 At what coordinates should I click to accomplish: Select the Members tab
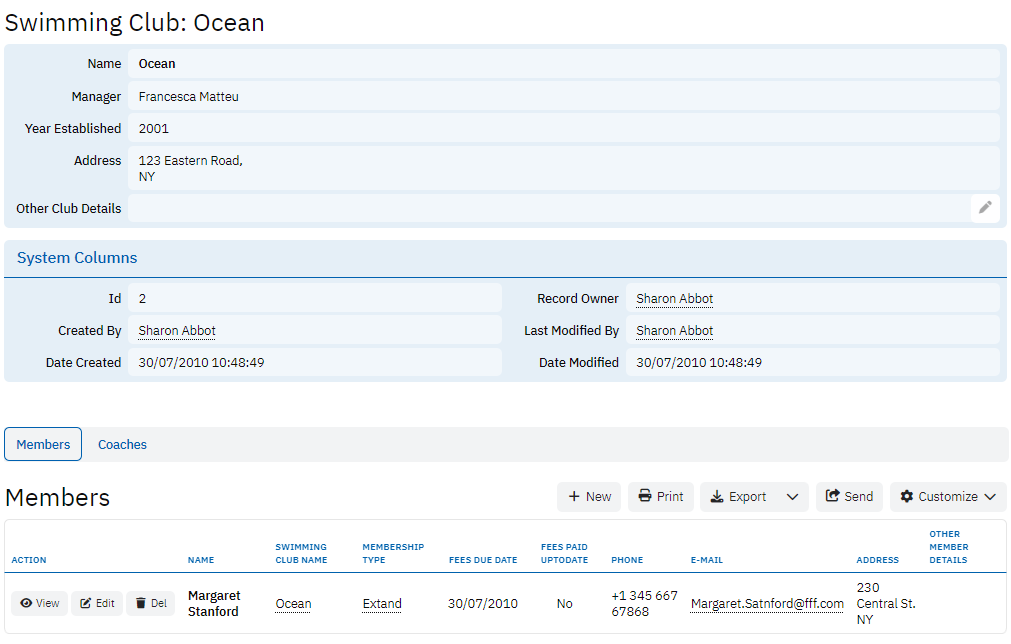(x=43, y=445)
